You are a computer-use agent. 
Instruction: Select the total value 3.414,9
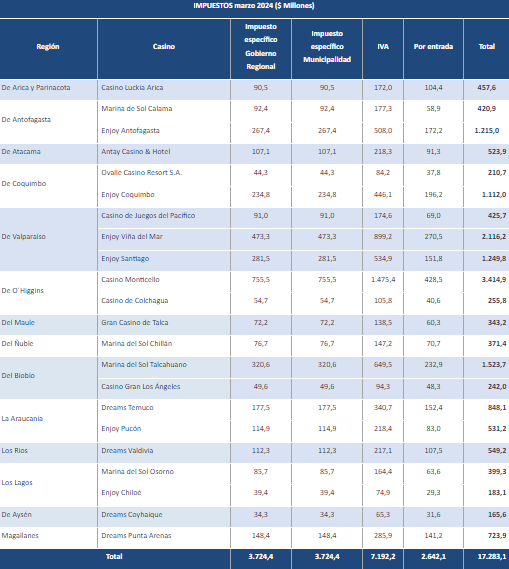(x=494, y=279)
